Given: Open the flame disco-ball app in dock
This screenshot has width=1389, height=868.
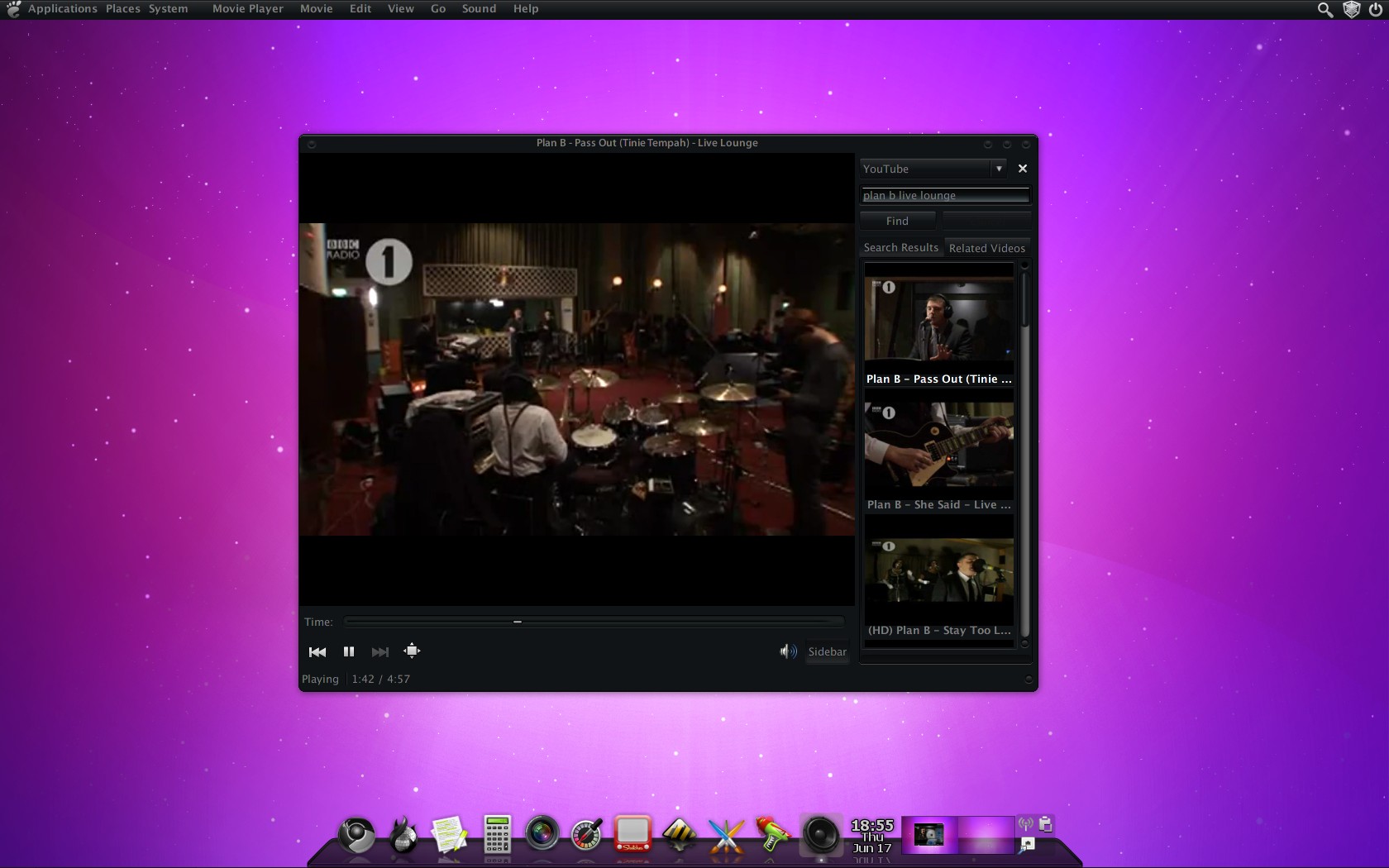Looking at the screenshot, I should [x=403, y=835].
